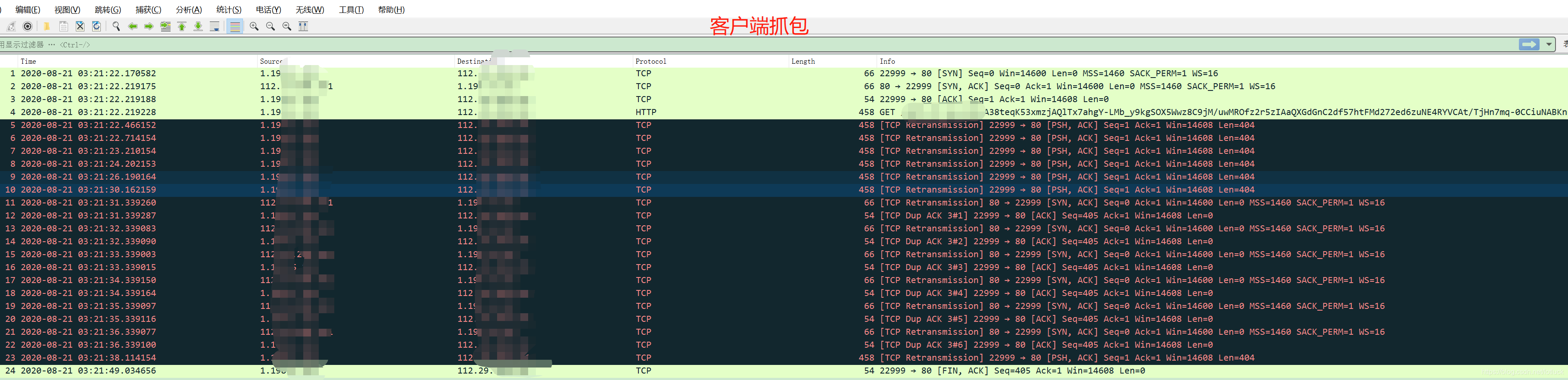Viewport: 1568px width, 380px height.
Task: Select packet 4 HTTP GET request row
Action: pyautogui.click(x=784, y=112)
